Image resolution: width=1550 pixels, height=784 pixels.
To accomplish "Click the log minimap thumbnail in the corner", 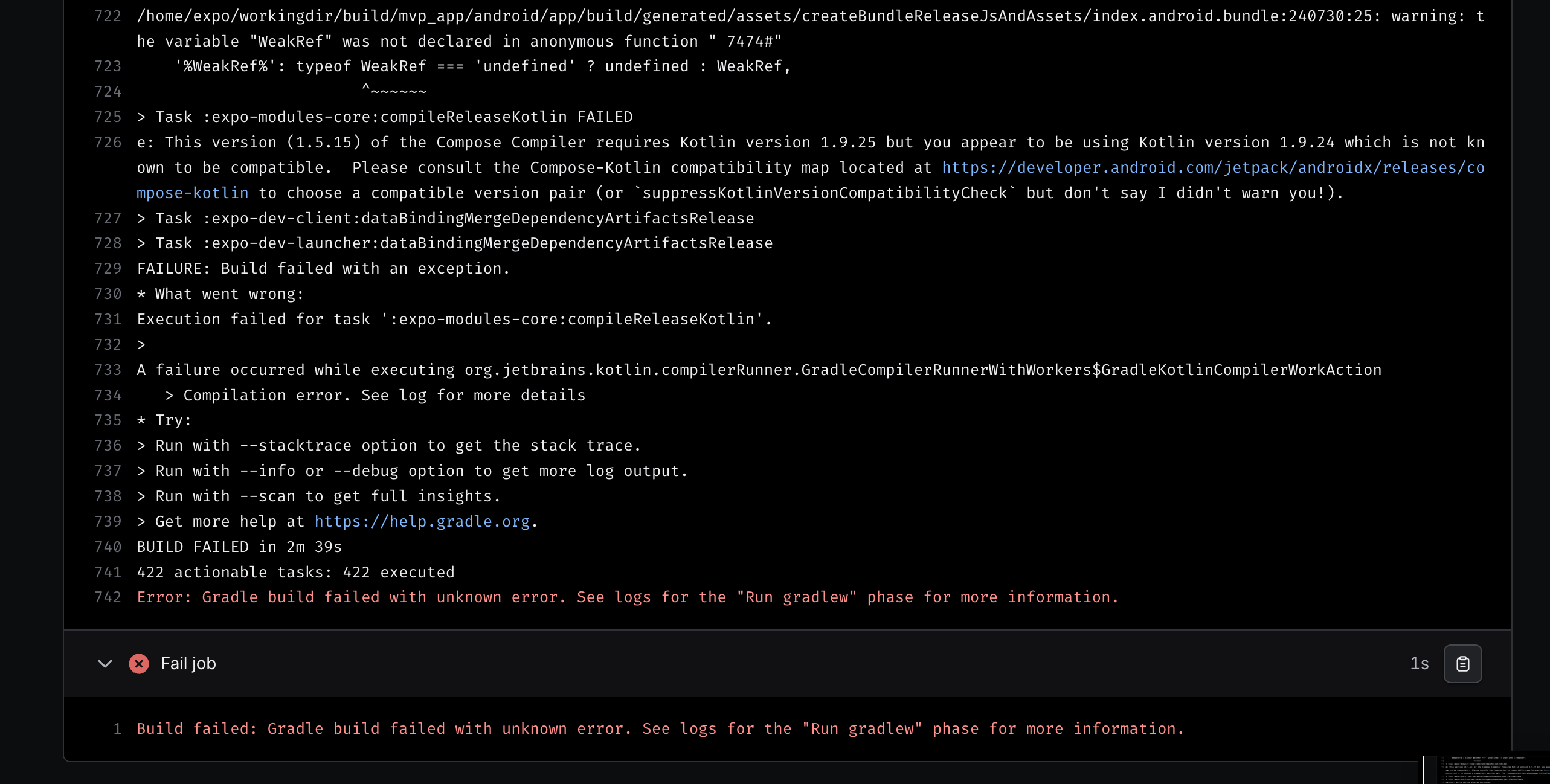I will 1487,770.
